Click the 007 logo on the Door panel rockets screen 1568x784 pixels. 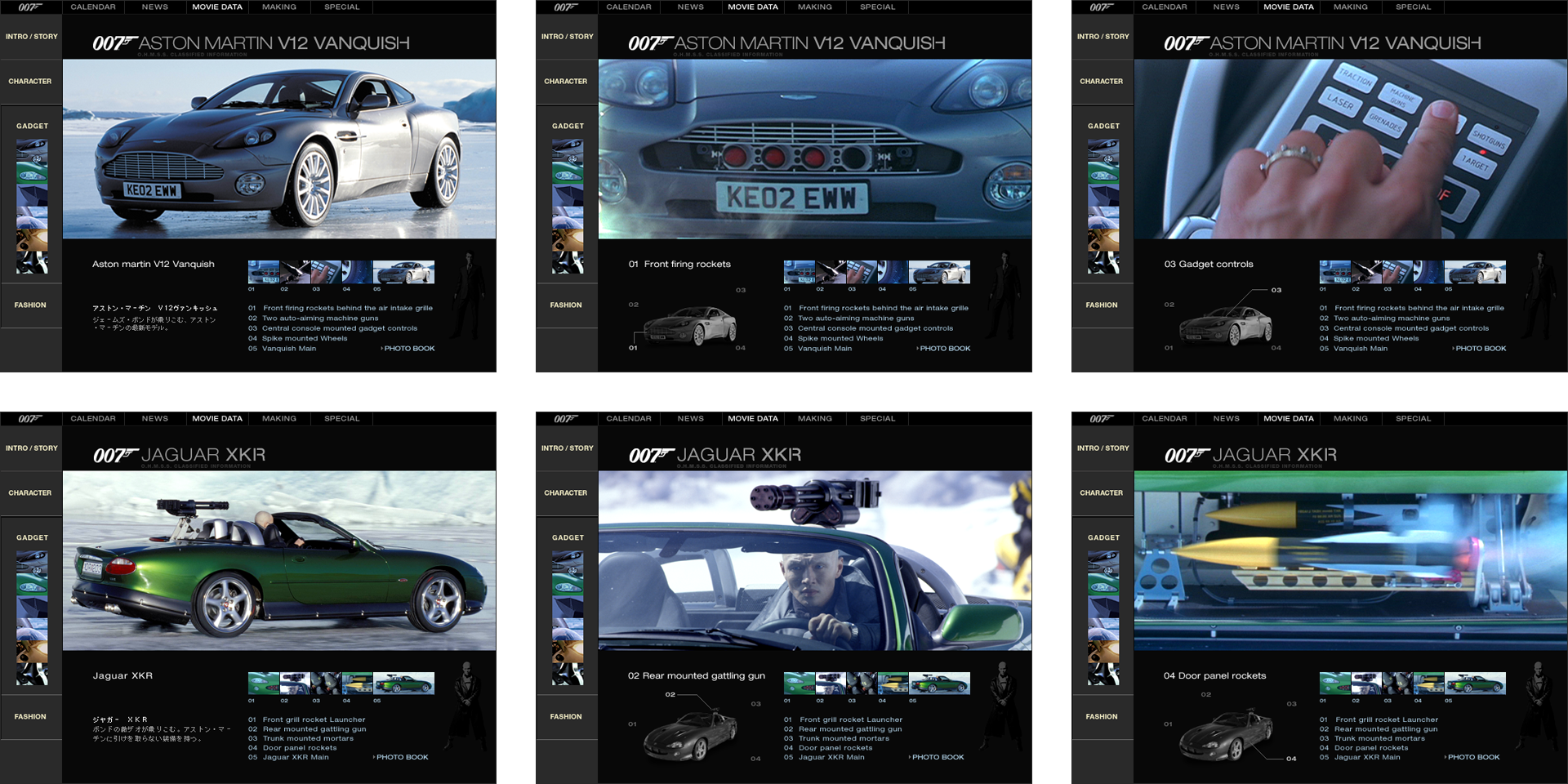[1102, 419]
